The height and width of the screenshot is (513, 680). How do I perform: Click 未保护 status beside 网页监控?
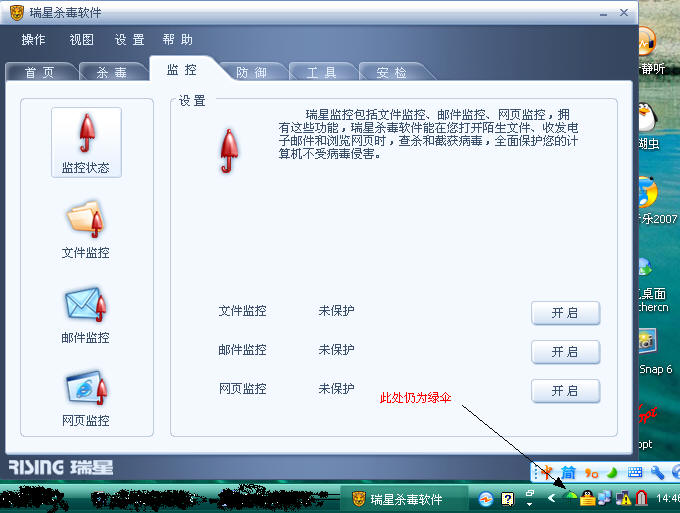337,389
